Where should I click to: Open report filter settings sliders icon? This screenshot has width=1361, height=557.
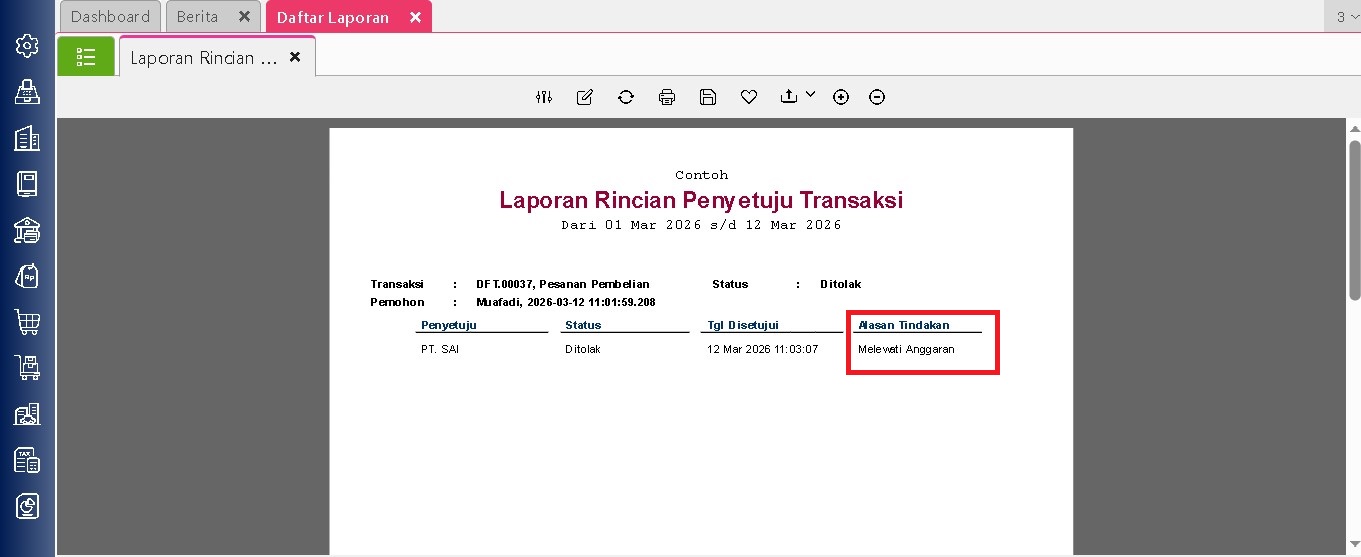544,97
